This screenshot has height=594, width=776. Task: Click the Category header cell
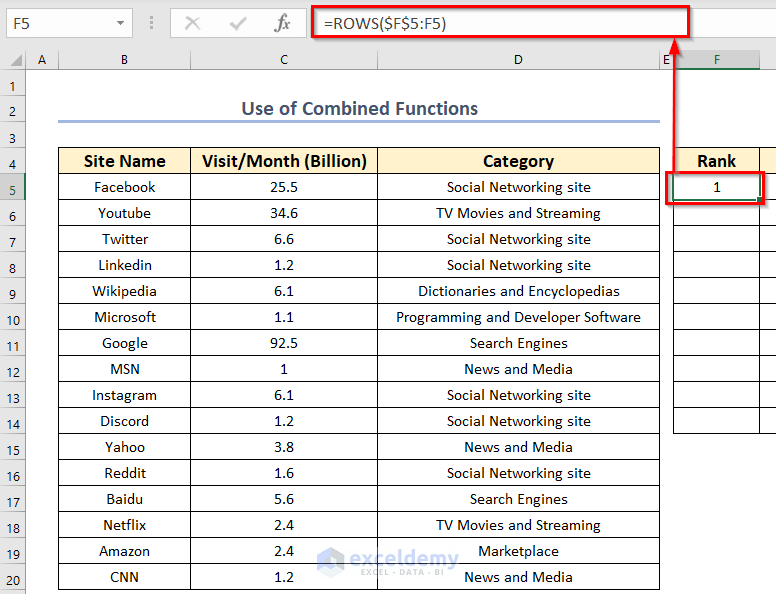point(518,161)
